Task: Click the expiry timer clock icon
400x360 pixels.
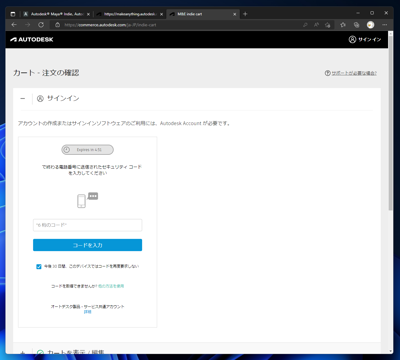Action: pos(67,150)
